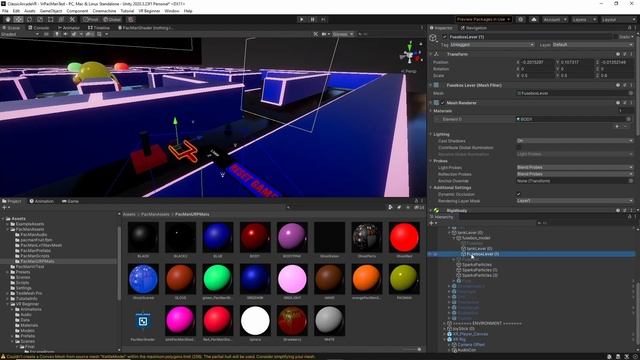The width and height of the screenshot is (640, 360).
Task: Select the orange material sphere
Action: (x=367, y=279)
